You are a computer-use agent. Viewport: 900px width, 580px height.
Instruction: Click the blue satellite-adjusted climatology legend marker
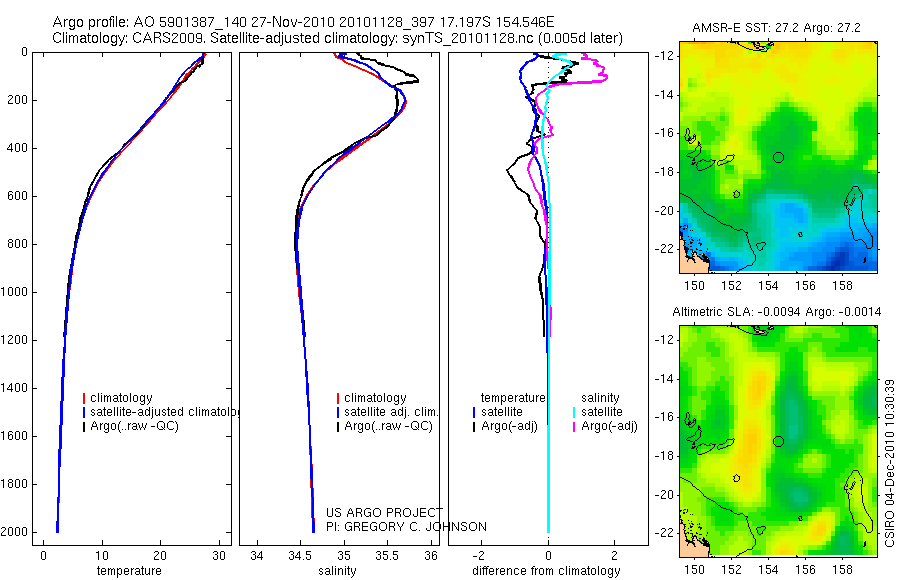(84, 412)
